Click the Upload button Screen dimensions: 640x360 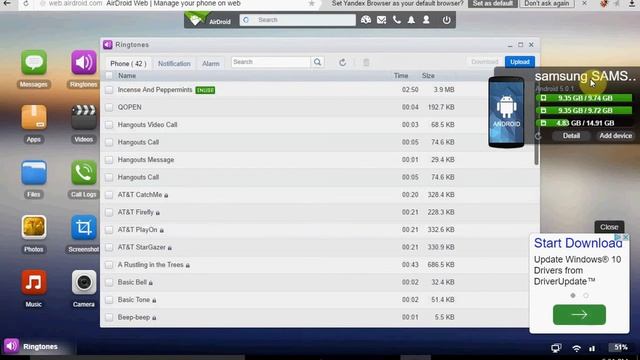coord(520,62)
